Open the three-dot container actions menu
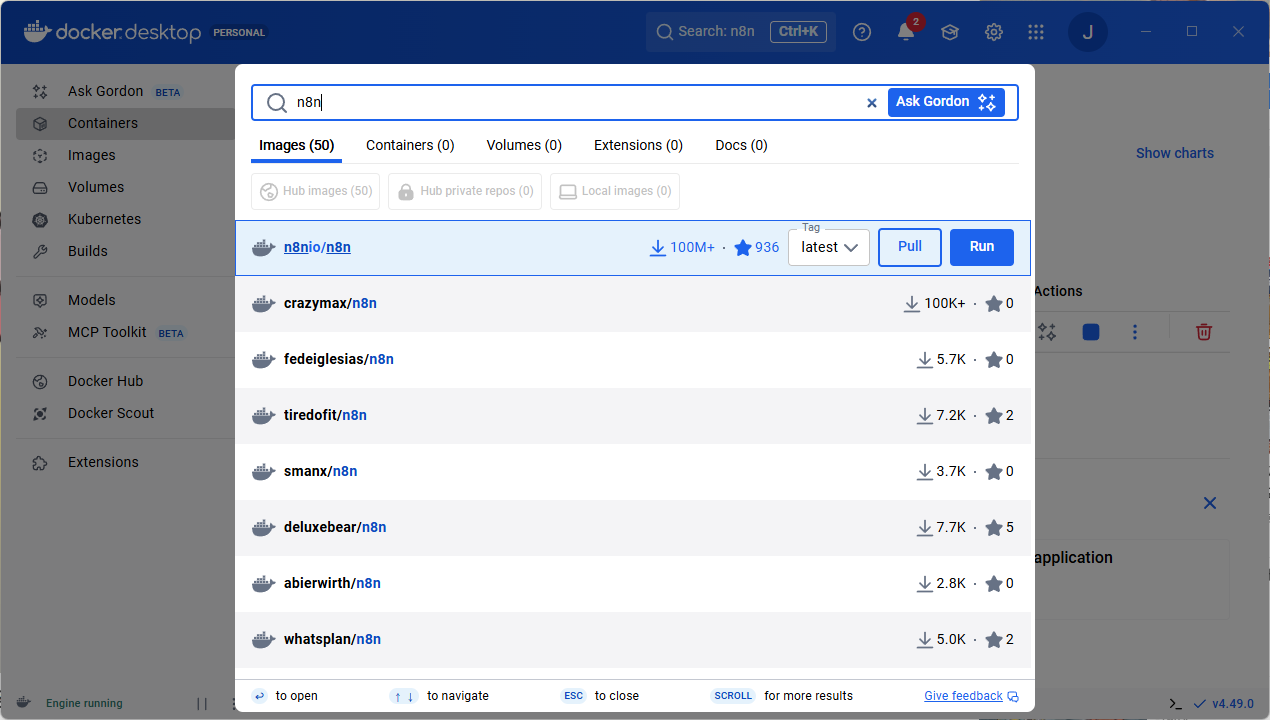Image resolution: width=1270 pixels, height=720 pixels. (x=1135, y=332)
